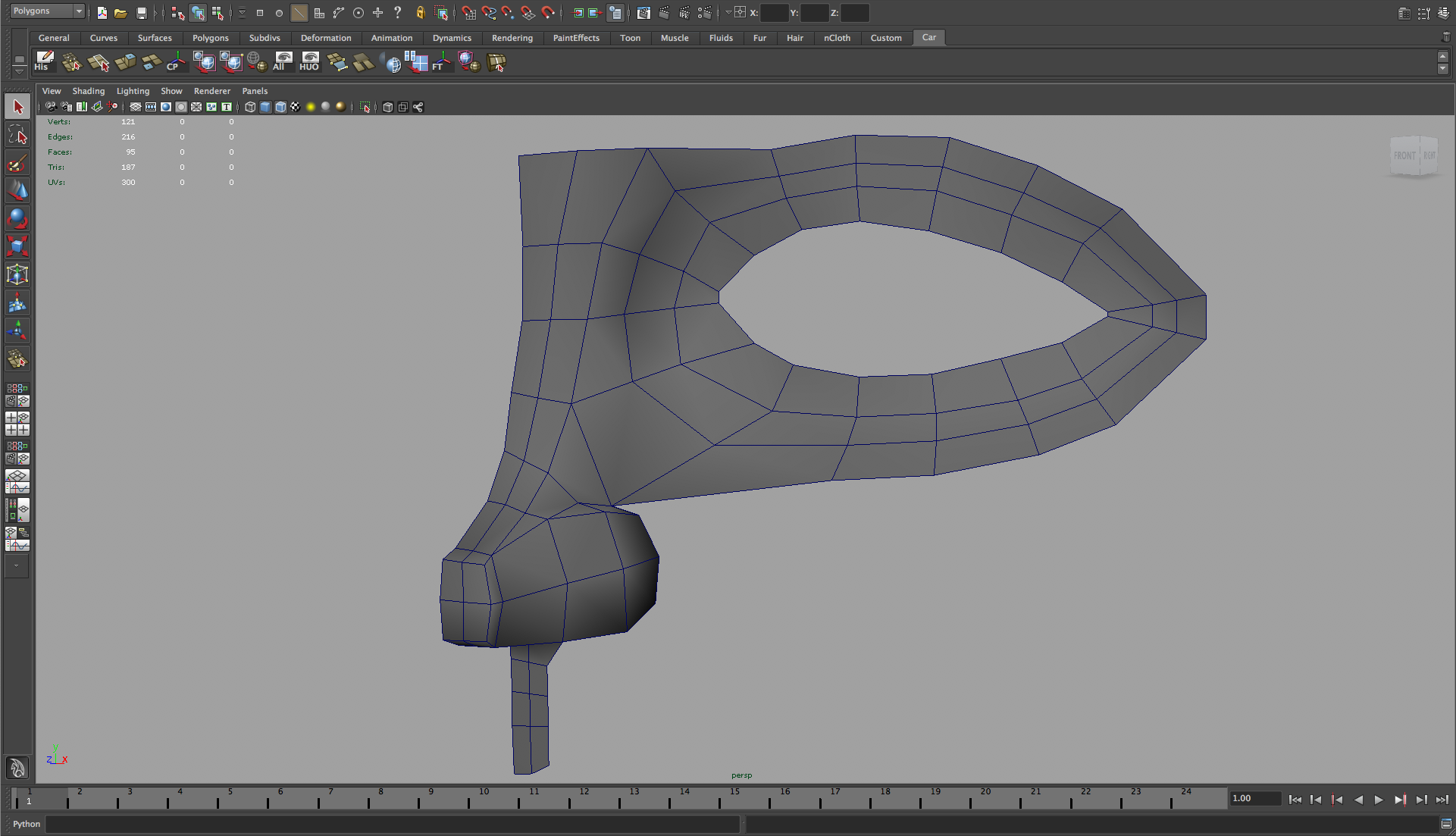Open the Polygons menu set dropdown
Screen dimensions: 1456x836
47,11
